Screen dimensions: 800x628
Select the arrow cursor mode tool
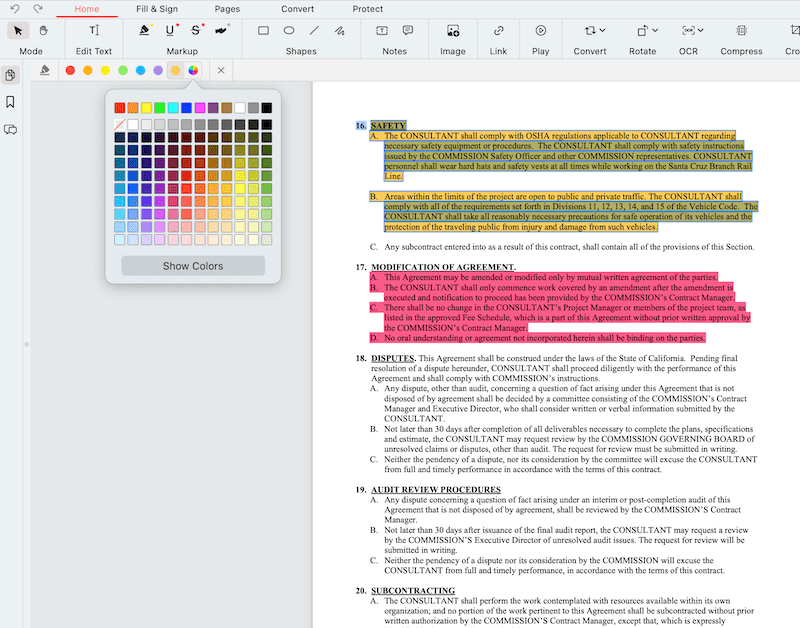point(18,31)
